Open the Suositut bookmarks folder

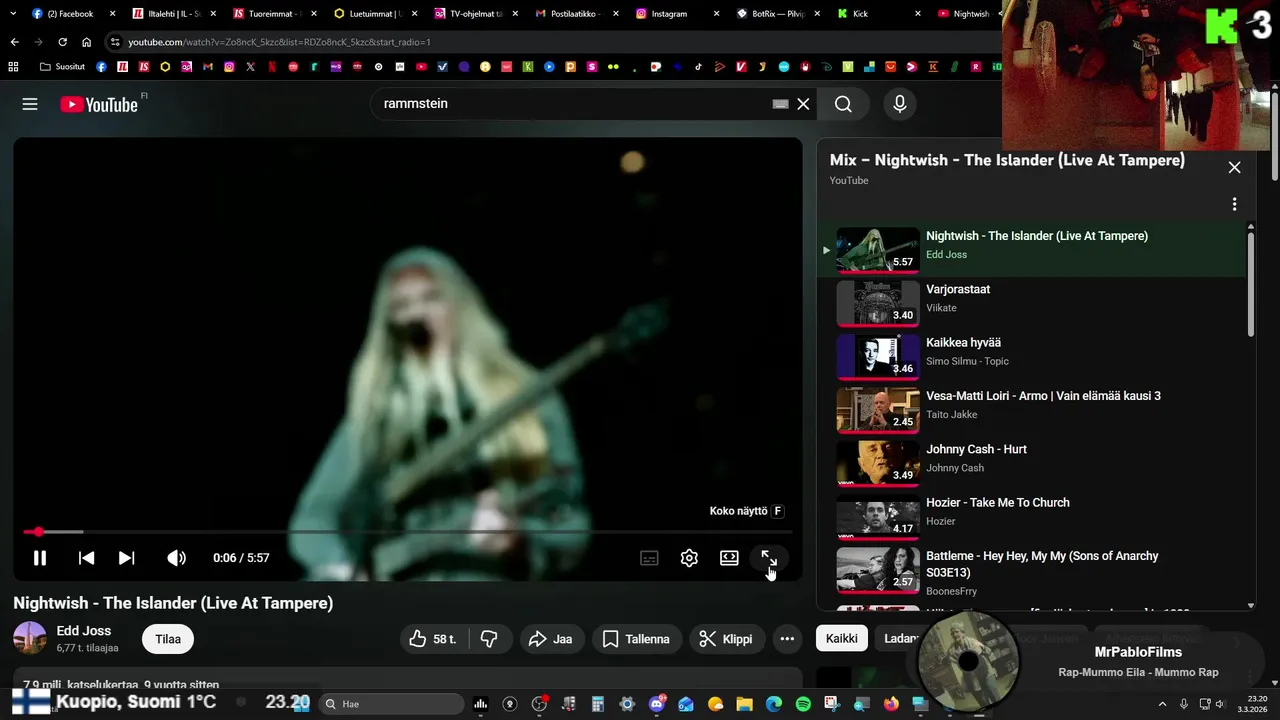(62, 67)
